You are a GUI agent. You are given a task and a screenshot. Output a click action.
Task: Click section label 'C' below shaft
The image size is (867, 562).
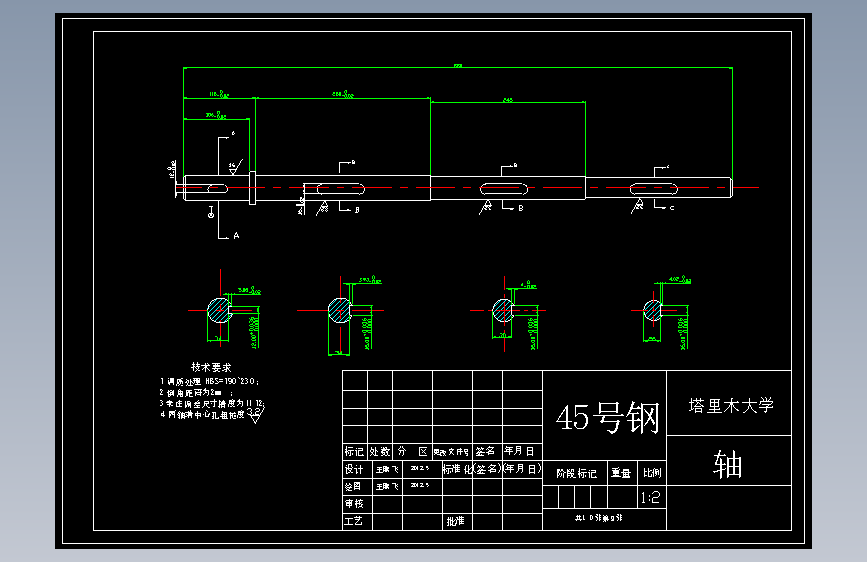coord(672,208)
